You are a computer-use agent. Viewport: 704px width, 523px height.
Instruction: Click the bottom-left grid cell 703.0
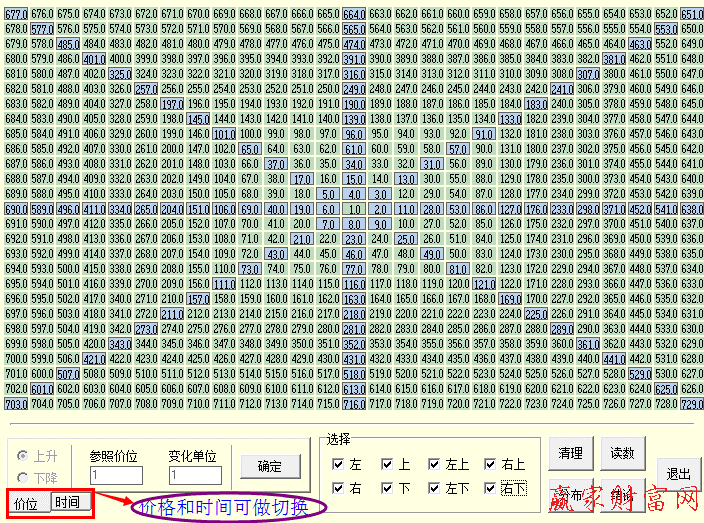tap(16, 404)
